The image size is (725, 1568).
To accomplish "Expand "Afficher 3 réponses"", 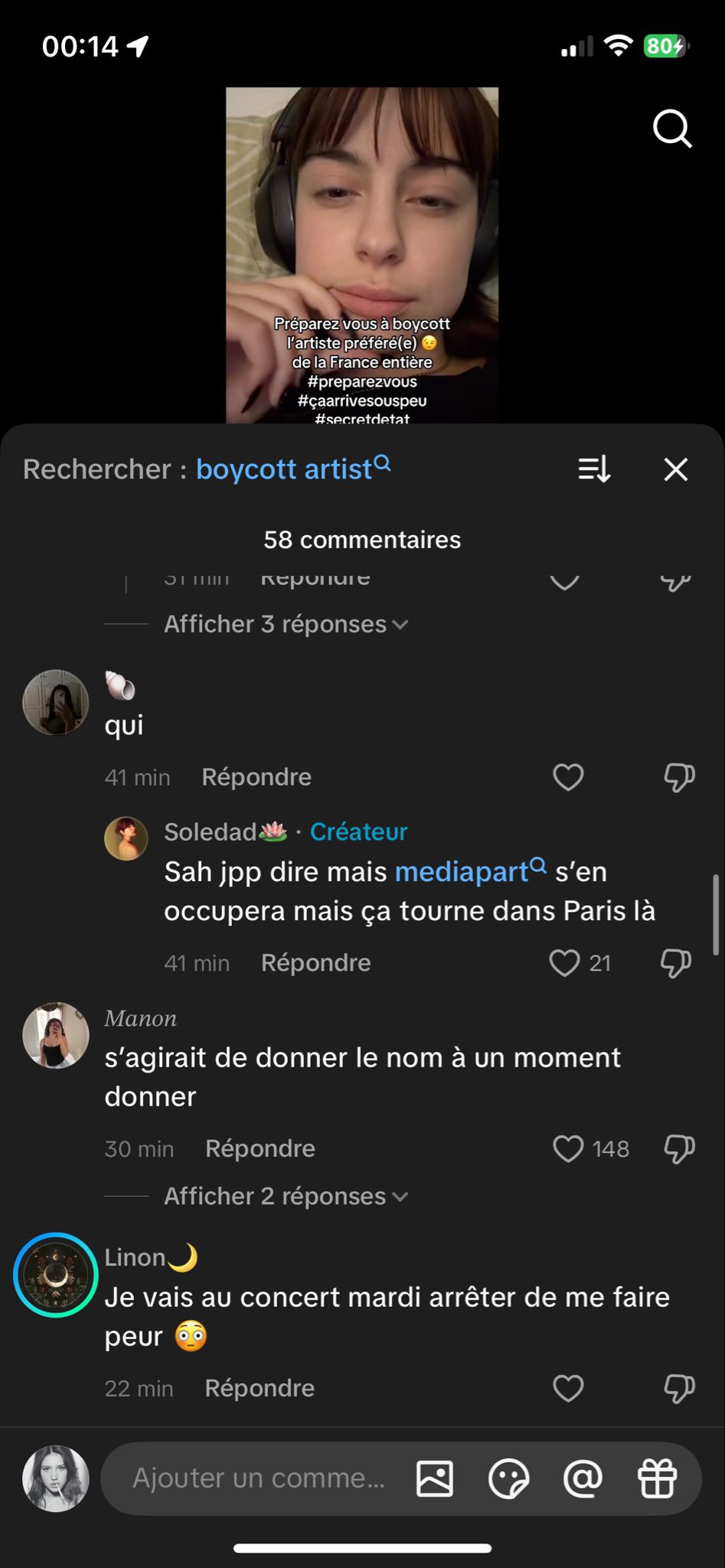I will click(x=285, y=624).
